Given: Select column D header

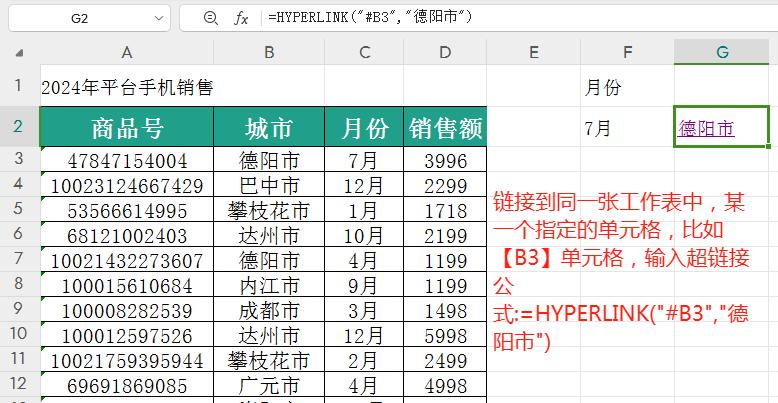Looking at the screenshot, I should (445, 52).
